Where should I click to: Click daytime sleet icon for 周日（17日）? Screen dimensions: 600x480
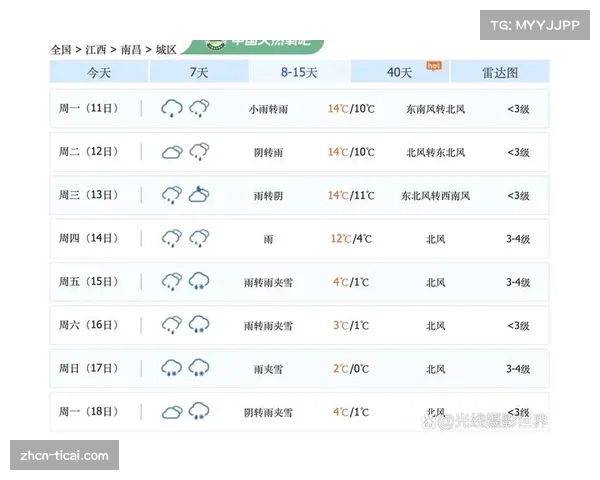tap(172, 367)
